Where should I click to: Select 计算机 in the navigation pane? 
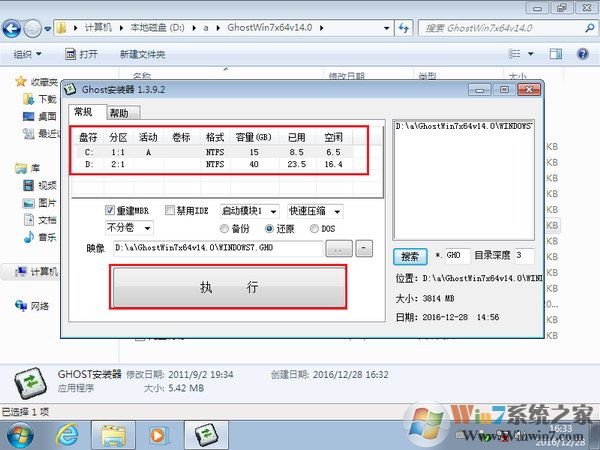(x=37, y=272)
